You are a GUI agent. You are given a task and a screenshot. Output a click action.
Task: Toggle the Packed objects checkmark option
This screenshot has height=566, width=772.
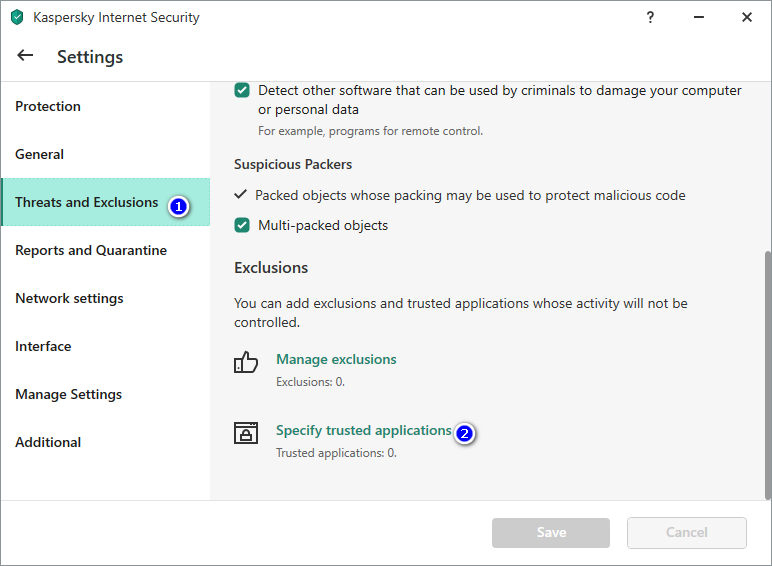coord(241,195)
